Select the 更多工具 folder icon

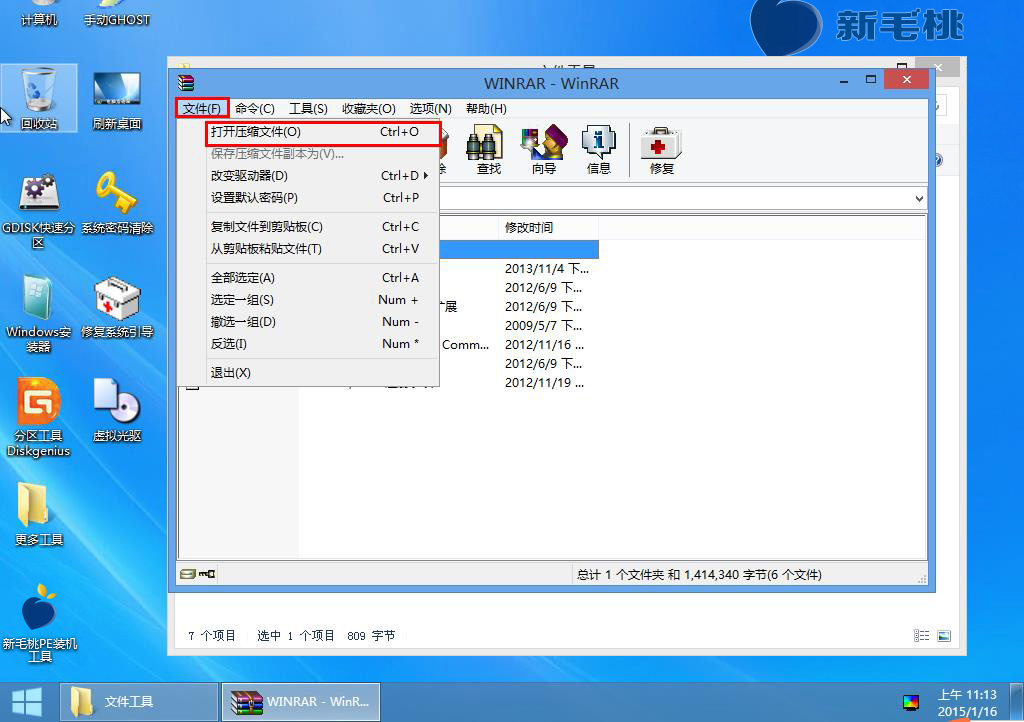[39, 514]
